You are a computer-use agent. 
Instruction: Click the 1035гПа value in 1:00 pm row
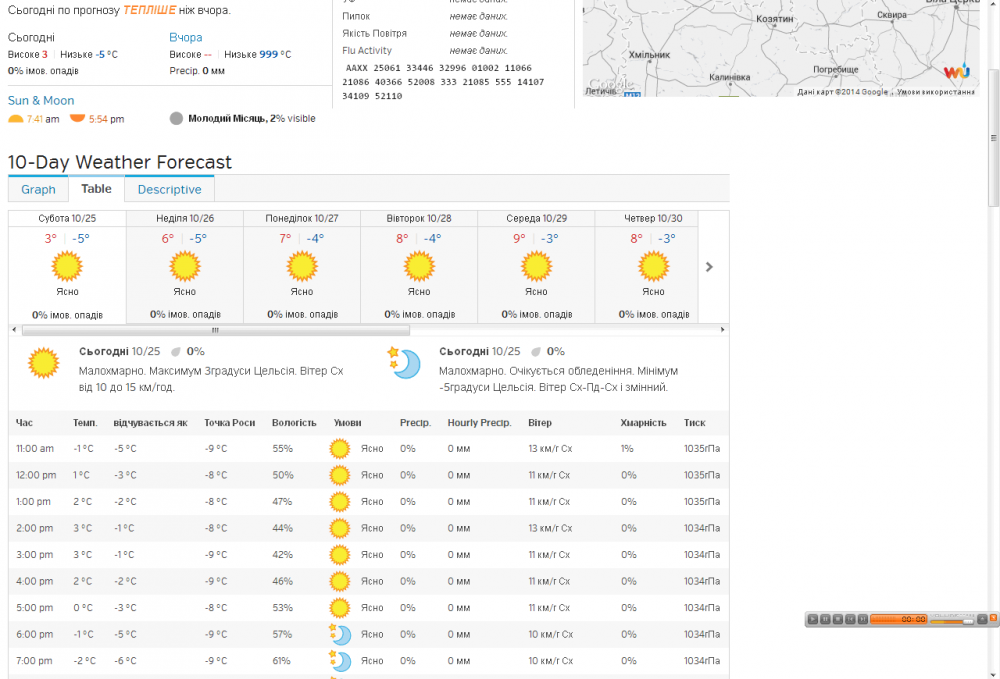coord(702,502)
